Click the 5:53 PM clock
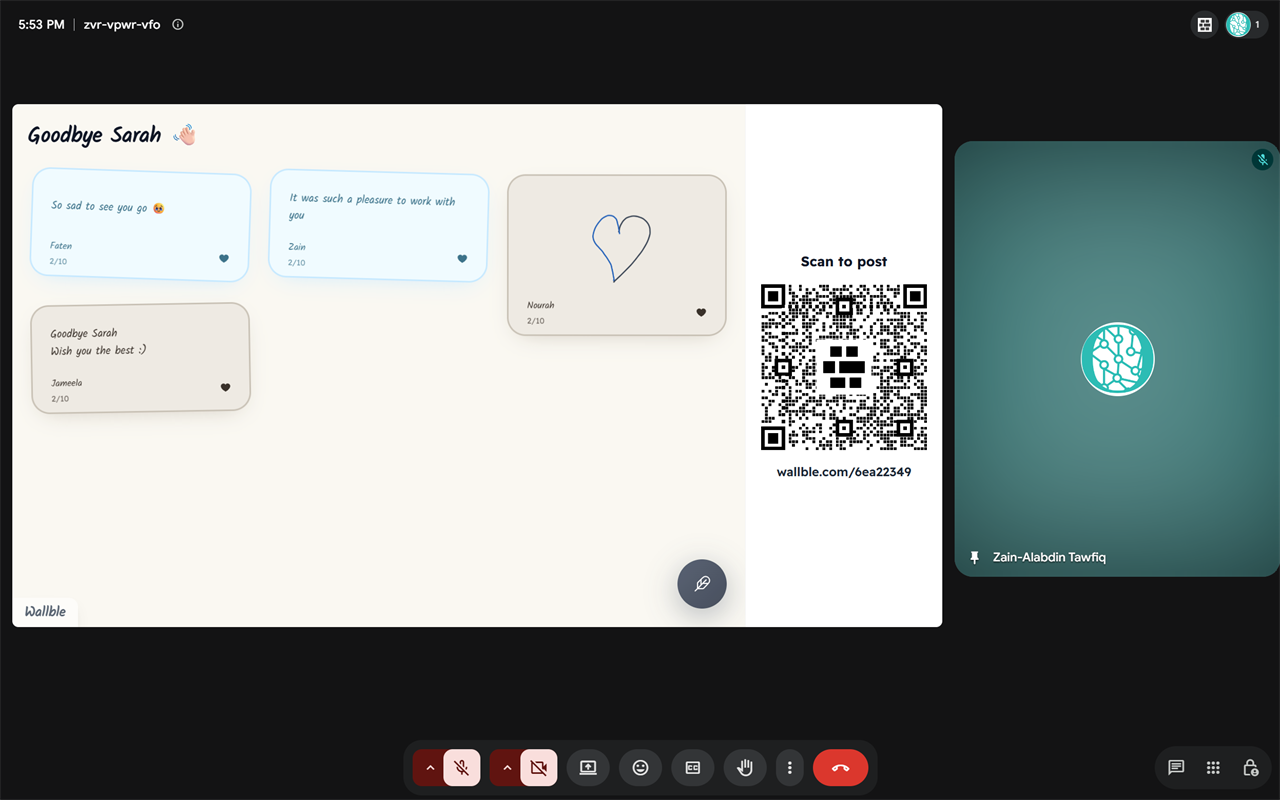This screenshot has width=1280, height=800. pos(41,25)
